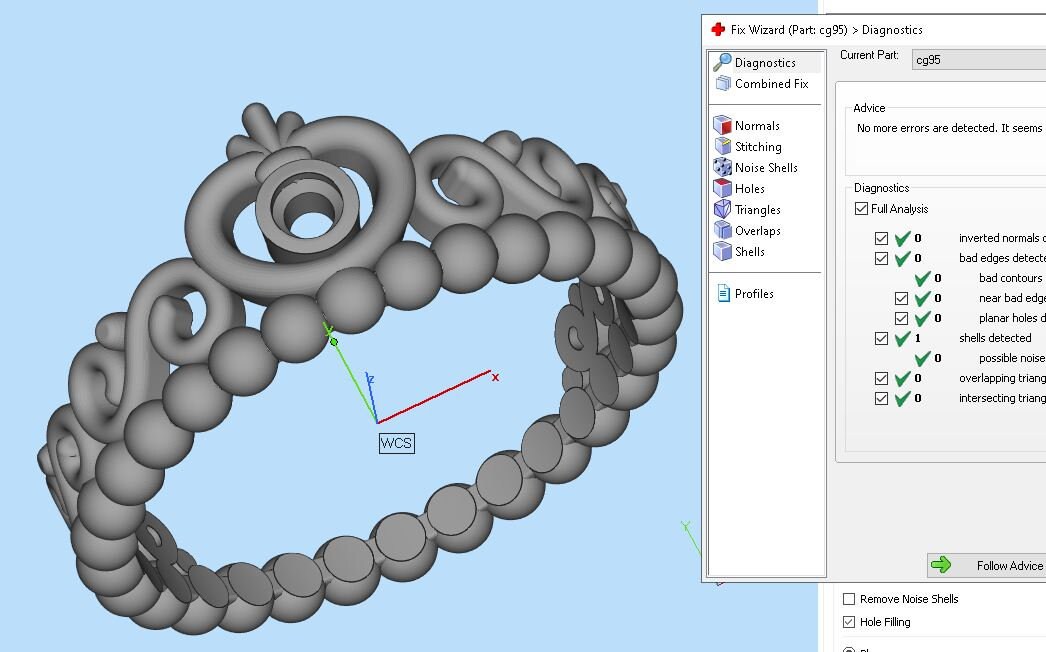Disable the shells detected diagnostic checkbox

point(882,338)
